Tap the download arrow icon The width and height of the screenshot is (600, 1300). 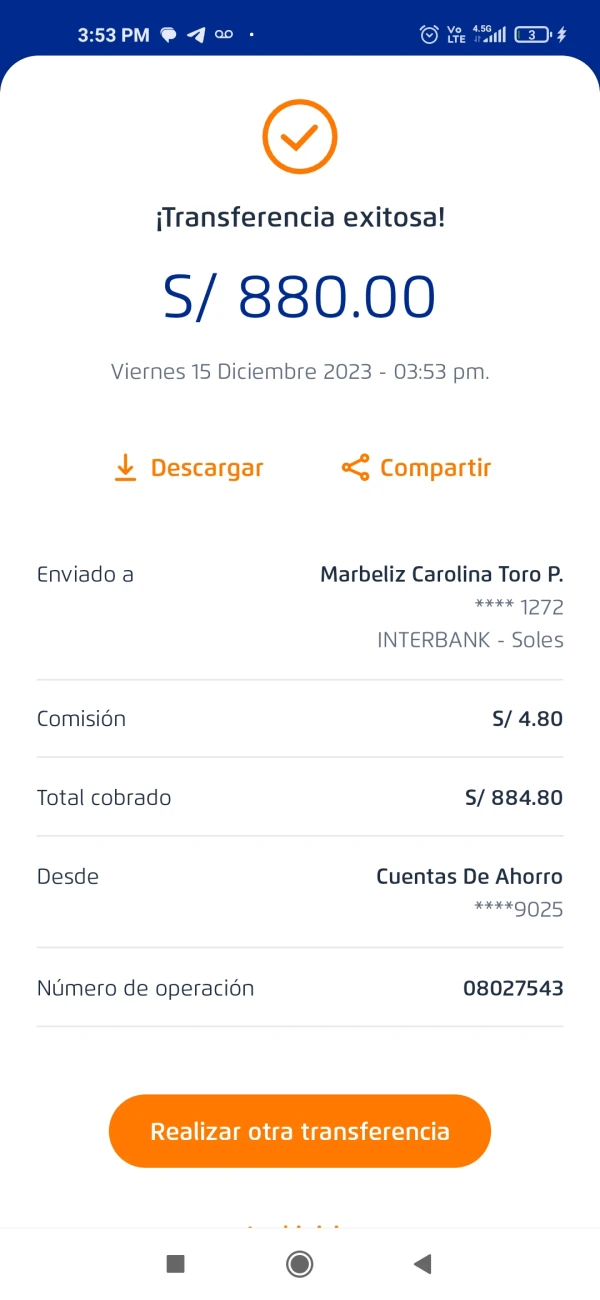tap(125, 468)
